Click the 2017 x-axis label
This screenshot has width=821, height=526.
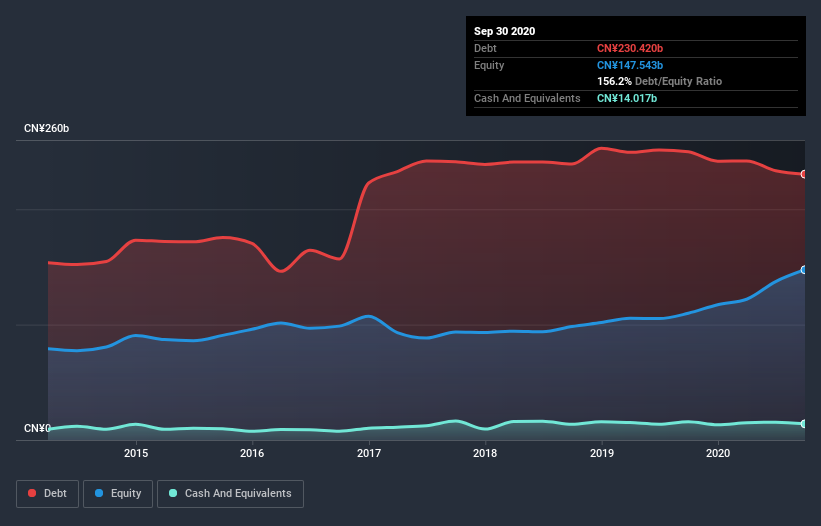[x=369, y=453]
